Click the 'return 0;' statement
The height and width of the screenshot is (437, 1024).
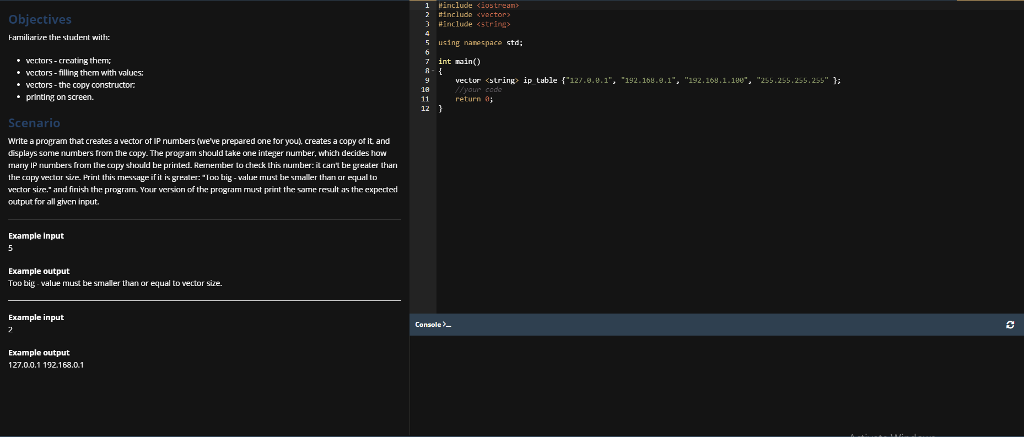475,99
